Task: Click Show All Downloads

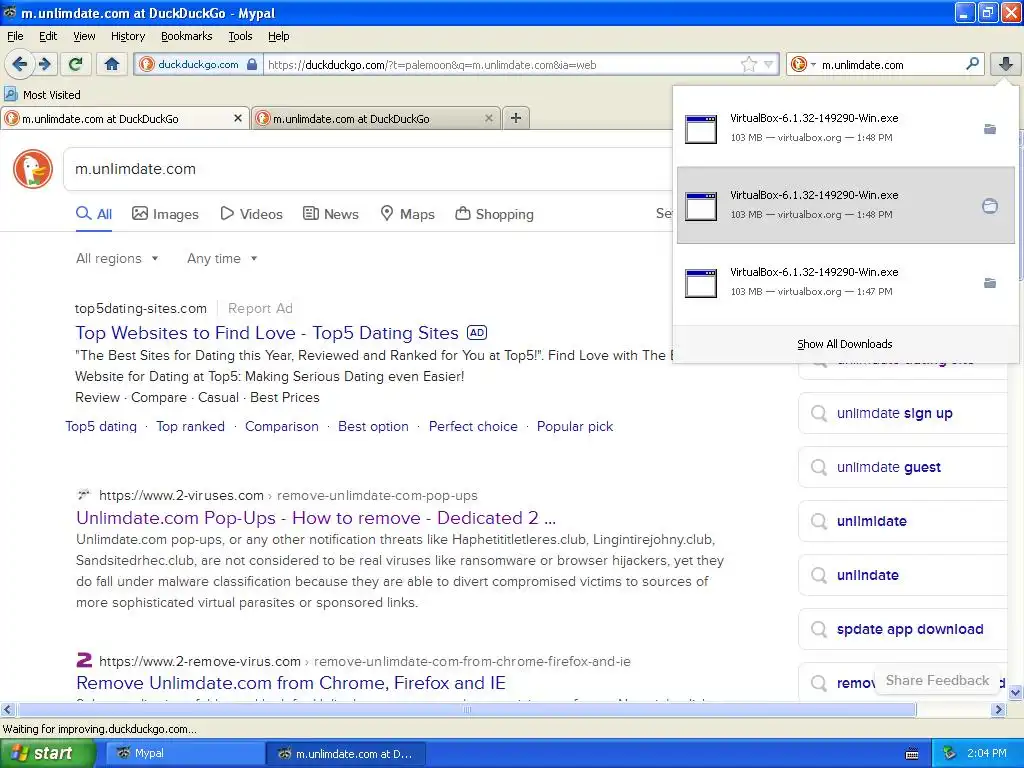Action: click(844, 344)
